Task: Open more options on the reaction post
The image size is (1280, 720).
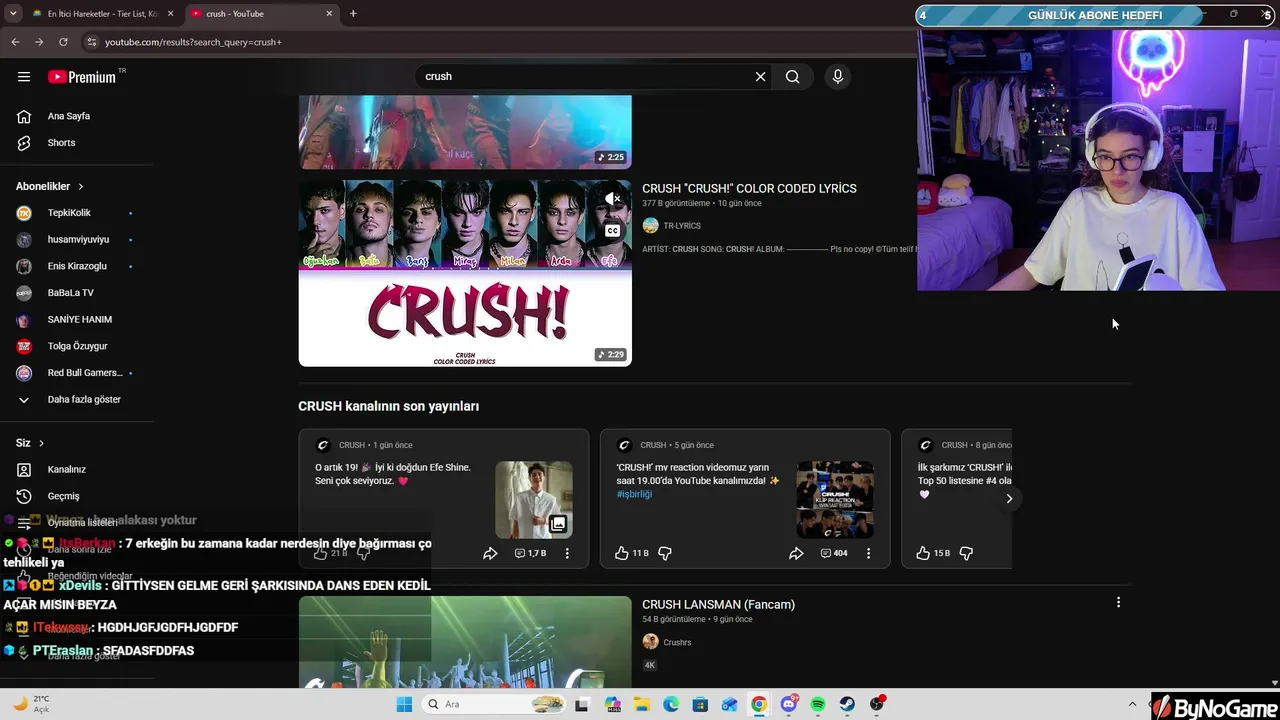Action: [x=868, y=553]
